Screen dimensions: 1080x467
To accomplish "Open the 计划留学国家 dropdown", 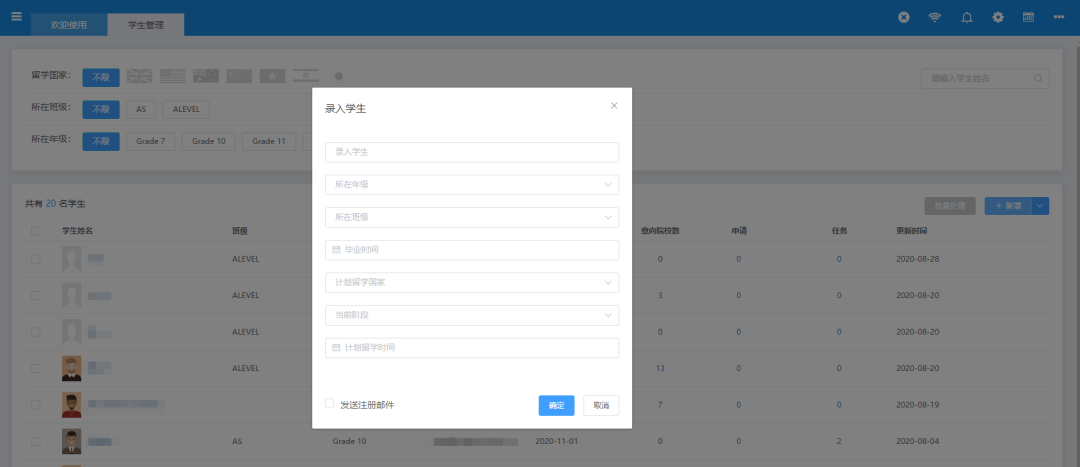I will pos(472,282).
